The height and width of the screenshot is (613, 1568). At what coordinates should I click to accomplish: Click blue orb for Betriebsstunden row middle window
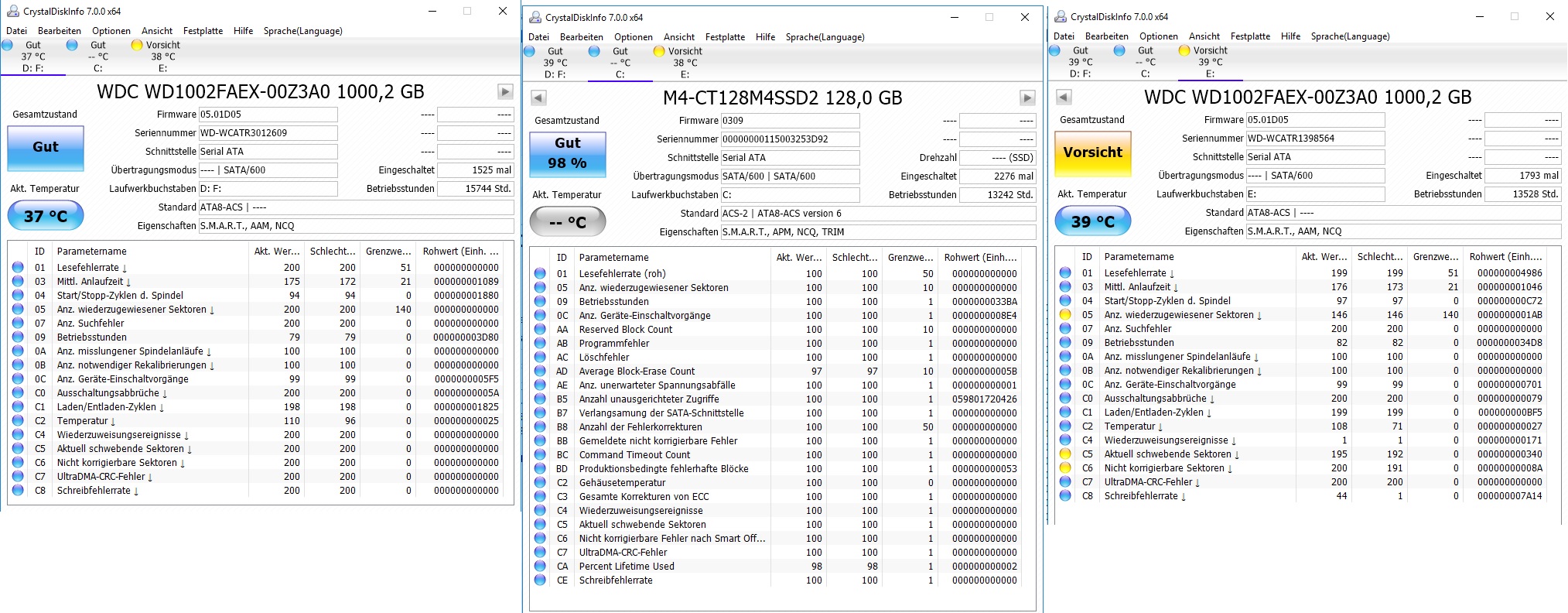540,302
